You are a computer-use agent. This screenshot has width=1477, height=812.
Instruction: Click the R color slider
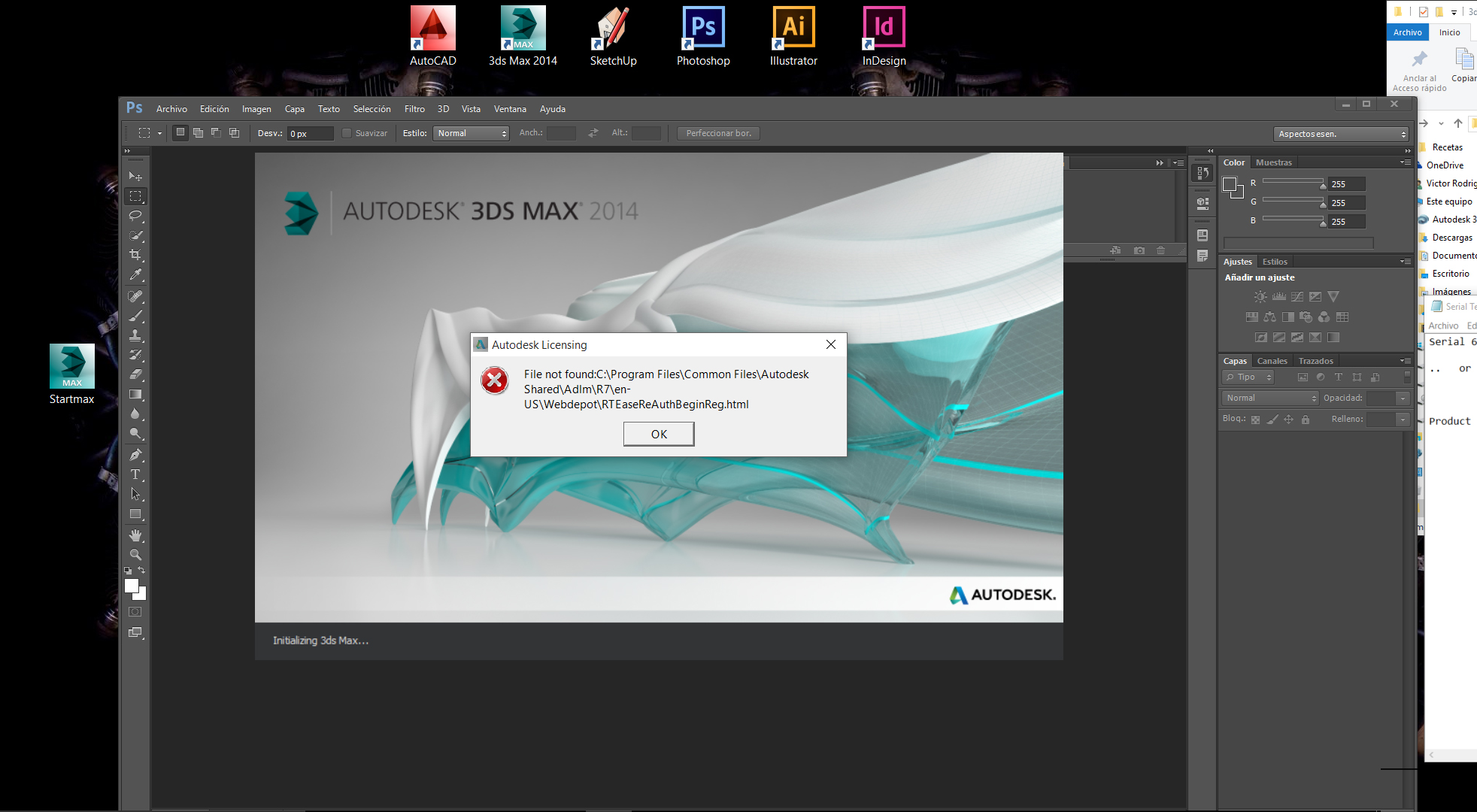1294,183
